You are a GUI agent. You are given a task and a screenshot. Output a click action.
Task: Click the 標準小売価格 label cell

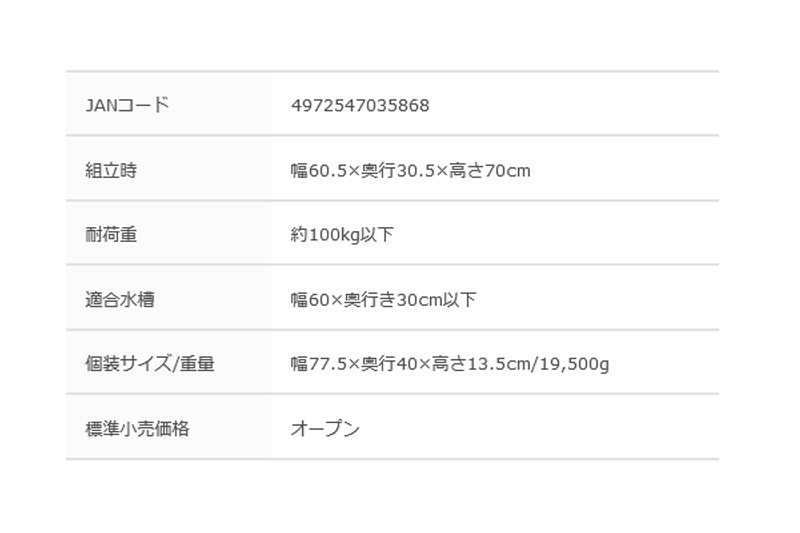[x=168, y=427]
